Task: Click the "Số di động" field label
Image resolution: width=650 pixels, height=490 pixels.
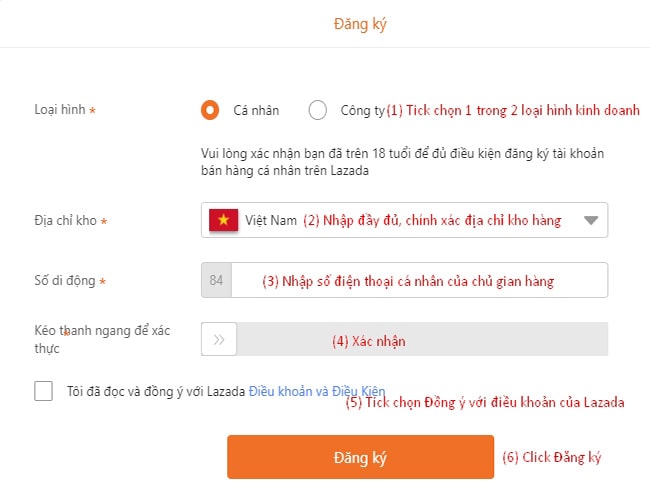Action: 65,281
